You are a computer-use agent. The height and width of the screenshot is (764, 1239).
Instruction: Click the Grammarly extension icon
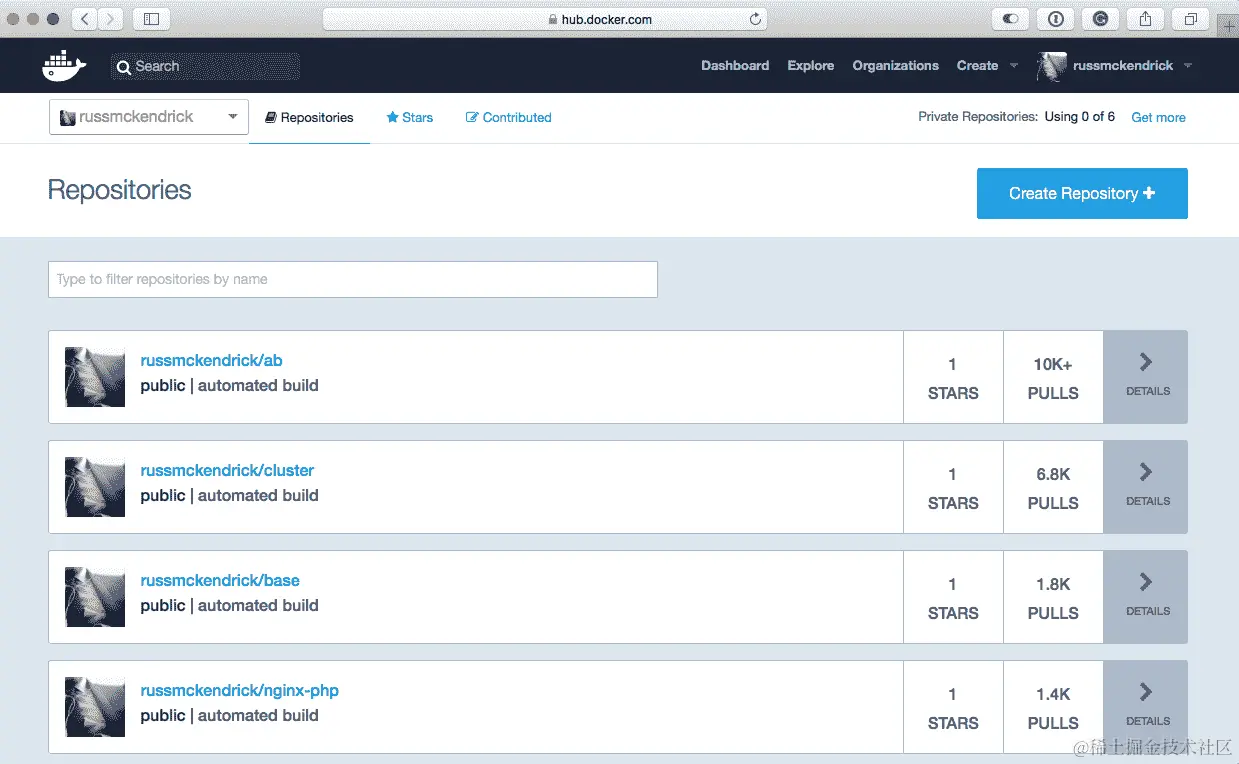[x=1100, y=19]
